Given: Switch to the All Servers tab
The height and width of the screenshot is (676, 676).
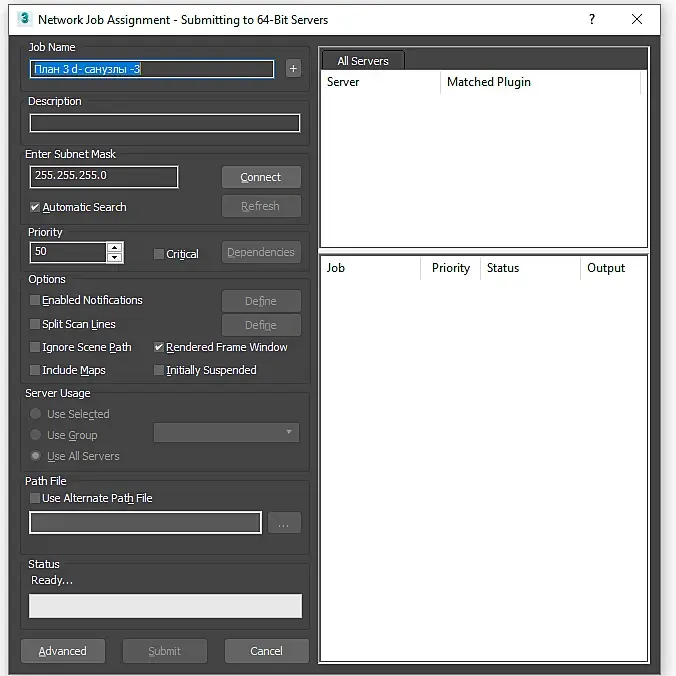Looking at the screenshot, I should (x=363, y=61).
